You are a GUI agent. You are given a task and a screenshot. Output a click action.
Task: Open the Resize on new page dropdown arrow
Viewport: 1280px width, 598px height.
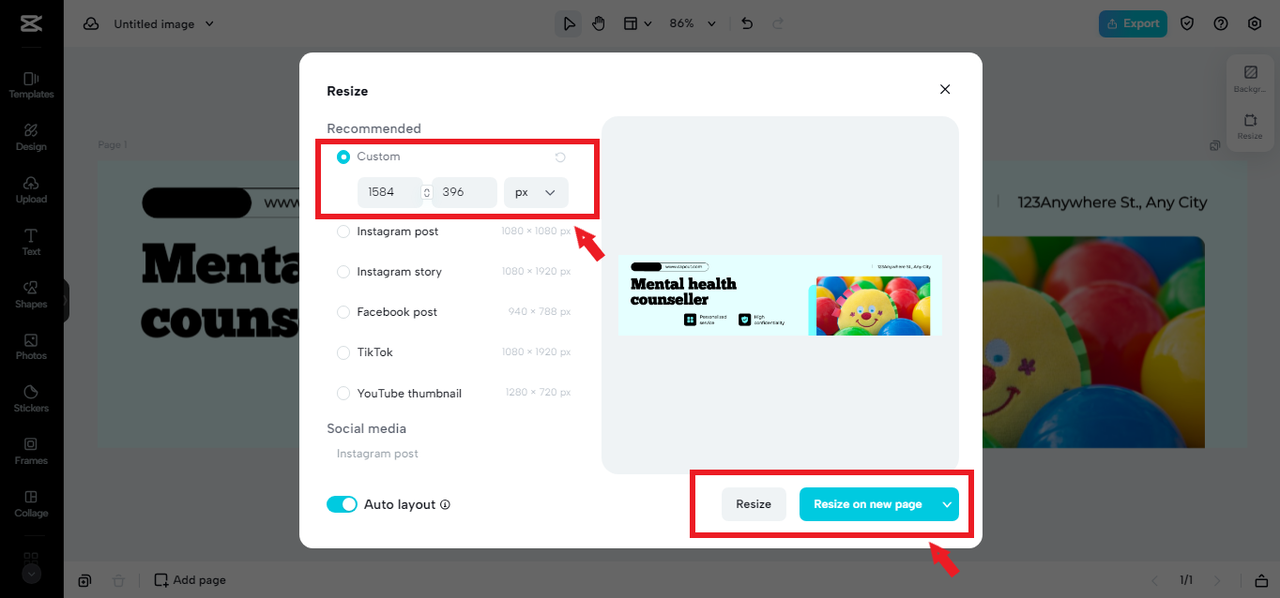pyautogui.click(x=947, y=505)
